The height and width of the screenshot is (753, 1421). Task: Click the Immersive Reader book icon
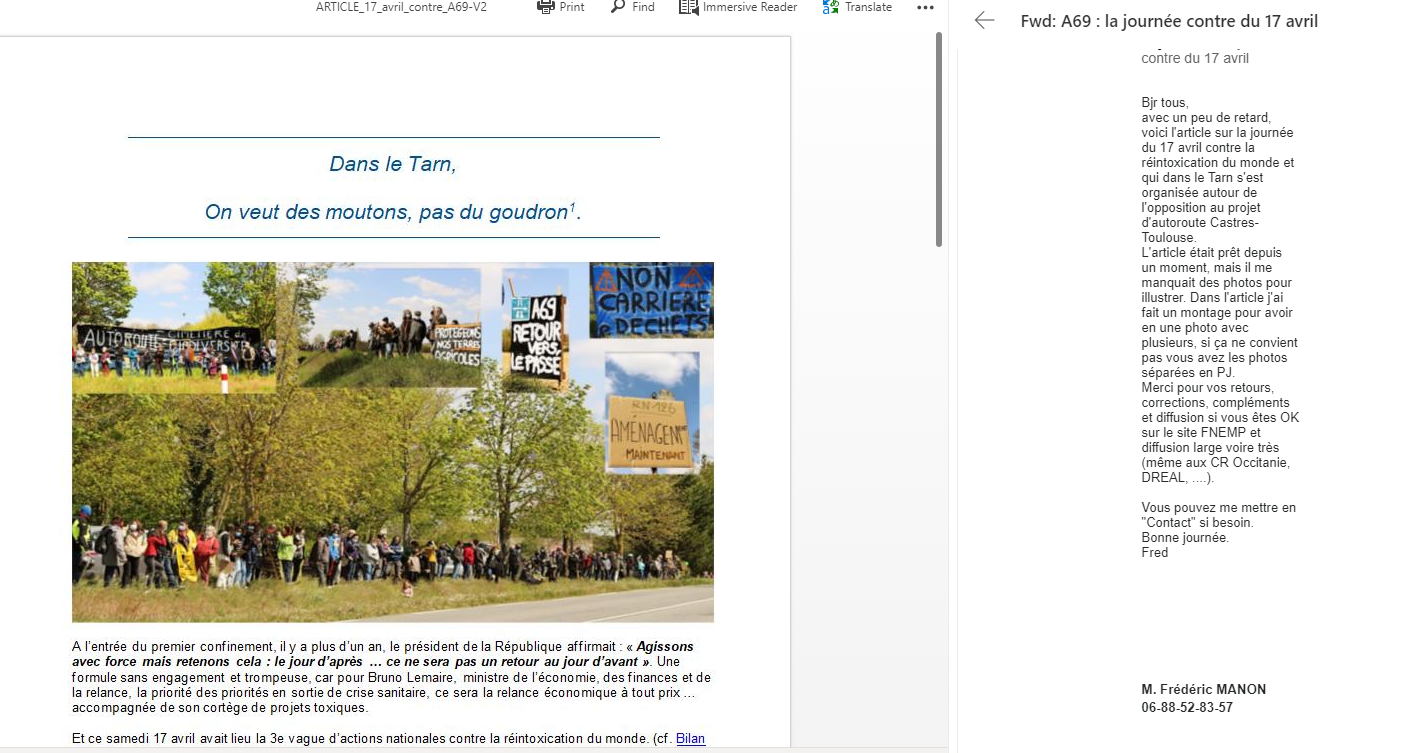pos(688,7)
